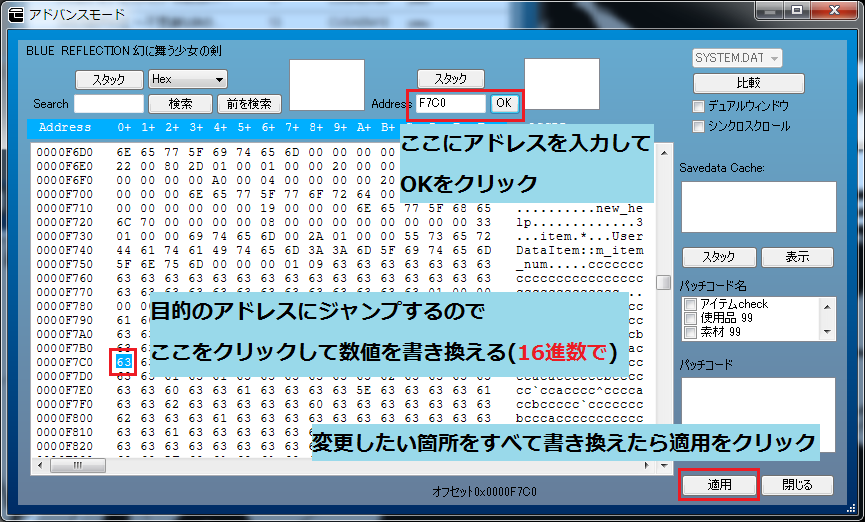Screen dimensions: 865x523
Task: Click the 適用 apply button
Action: pos(719,485)
